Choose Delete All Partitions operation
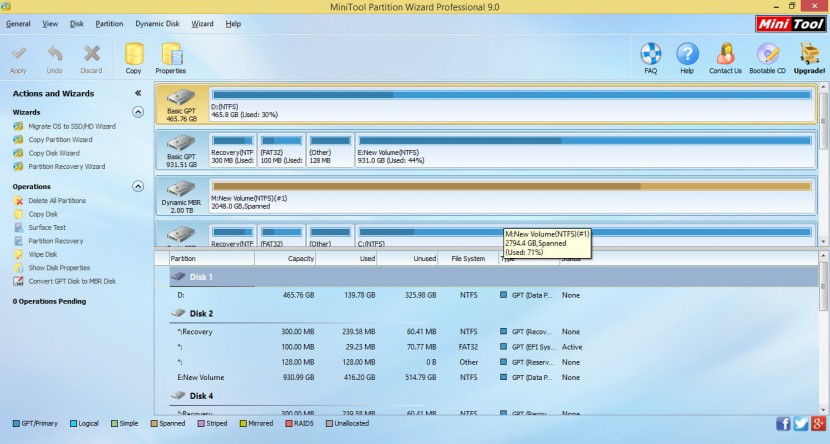The width and height of the screenshot is (830, 444). coord(57,201)
